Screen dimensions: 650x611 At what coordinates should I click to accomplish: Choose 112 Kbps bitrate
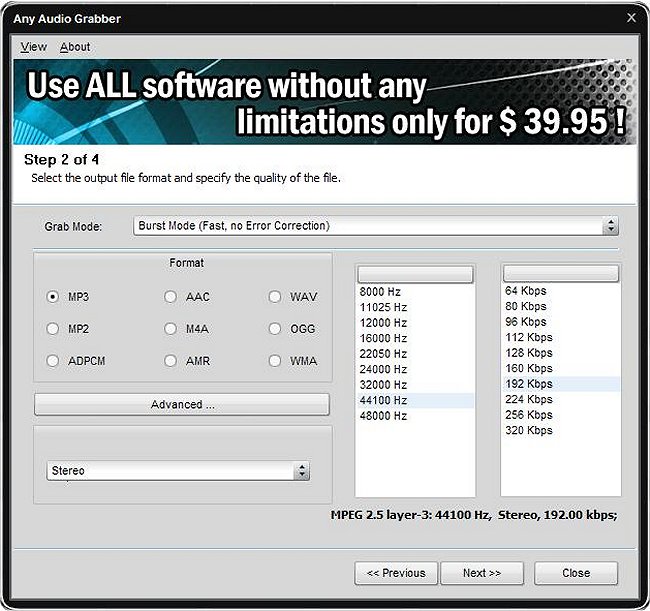click(x=562, y=337)
